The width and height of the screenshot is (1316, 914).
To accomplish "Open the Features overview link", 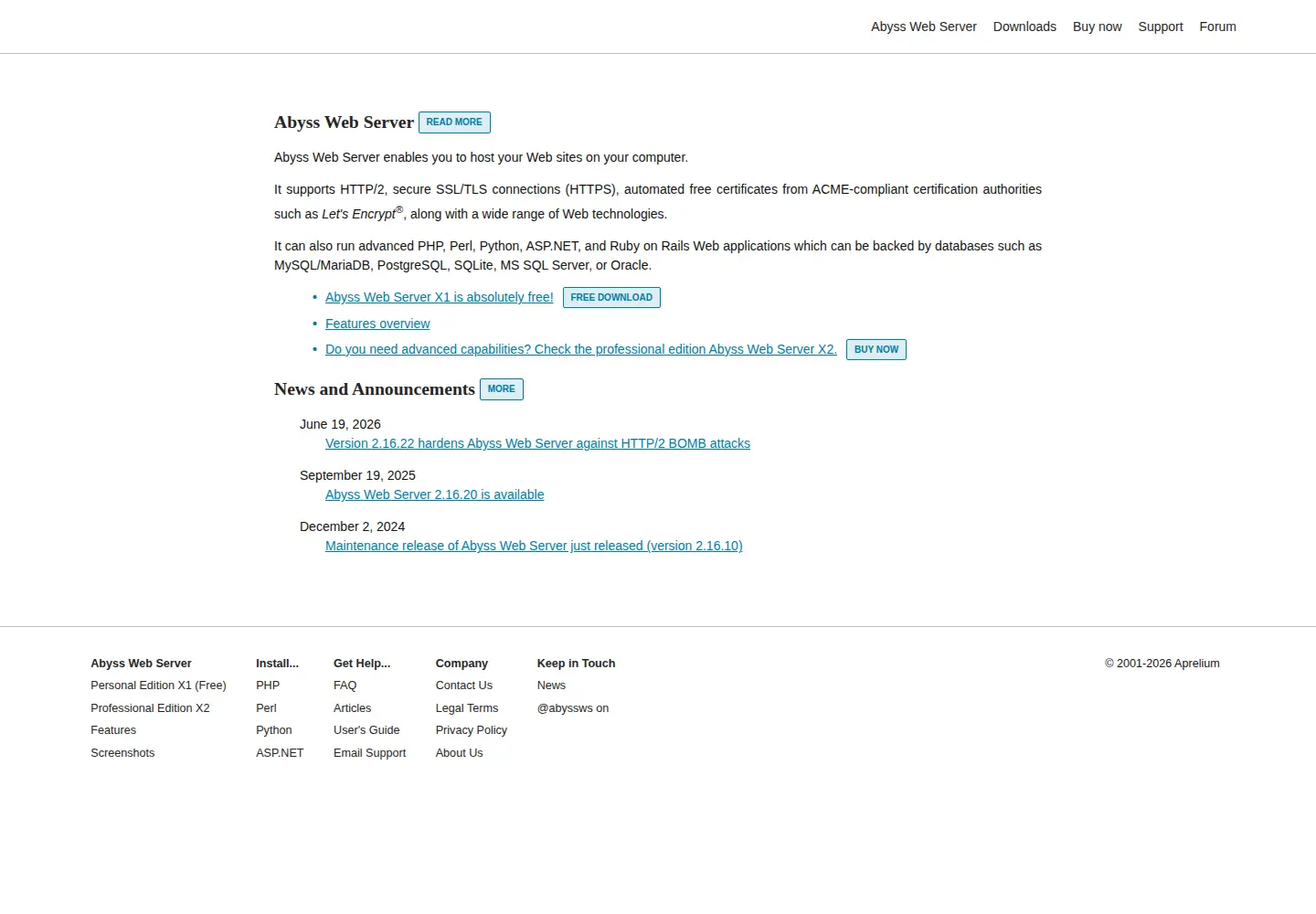I will point(377,324).
